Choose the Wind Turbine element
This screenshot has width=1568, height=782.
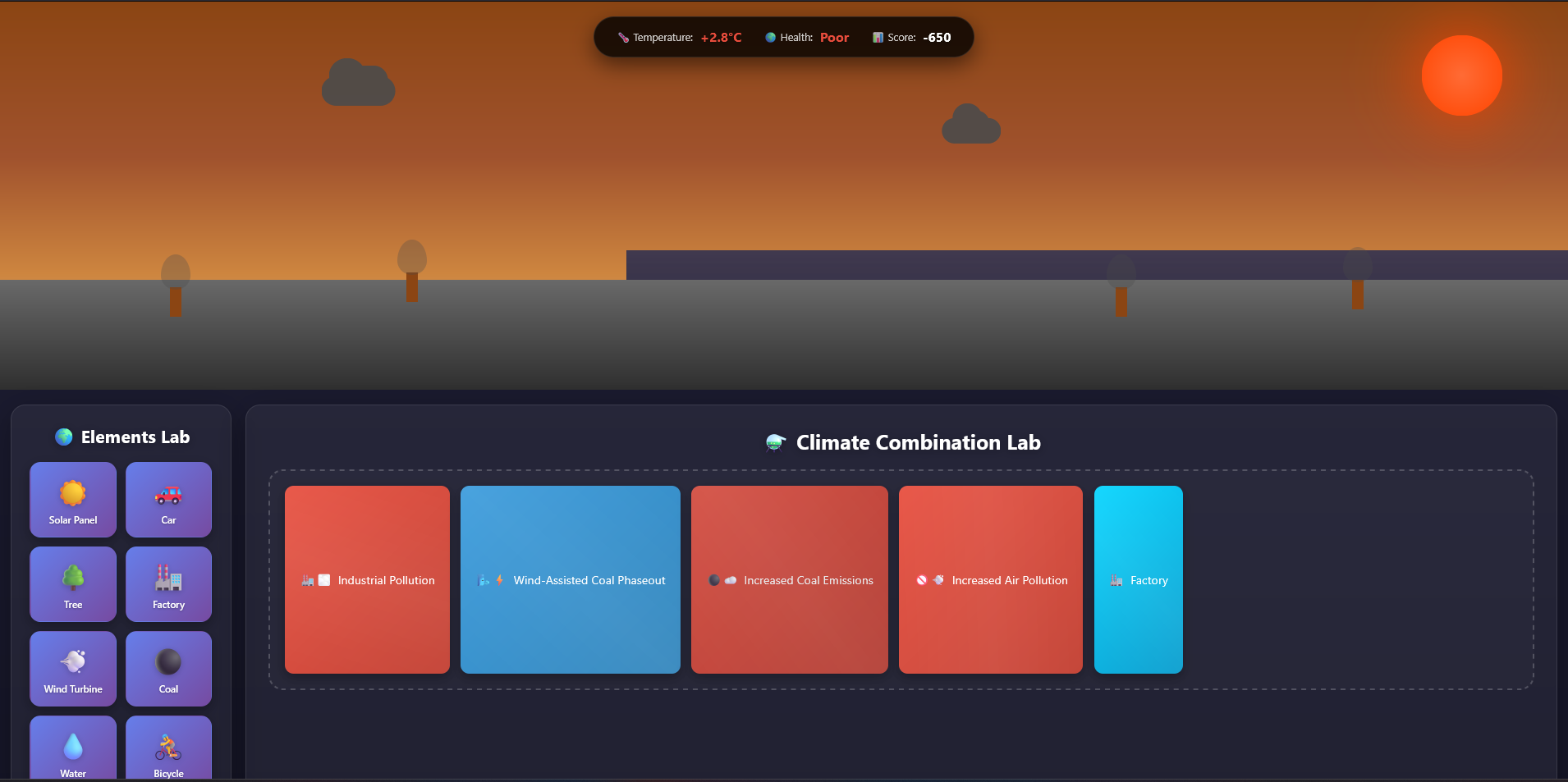coord(72,668)
